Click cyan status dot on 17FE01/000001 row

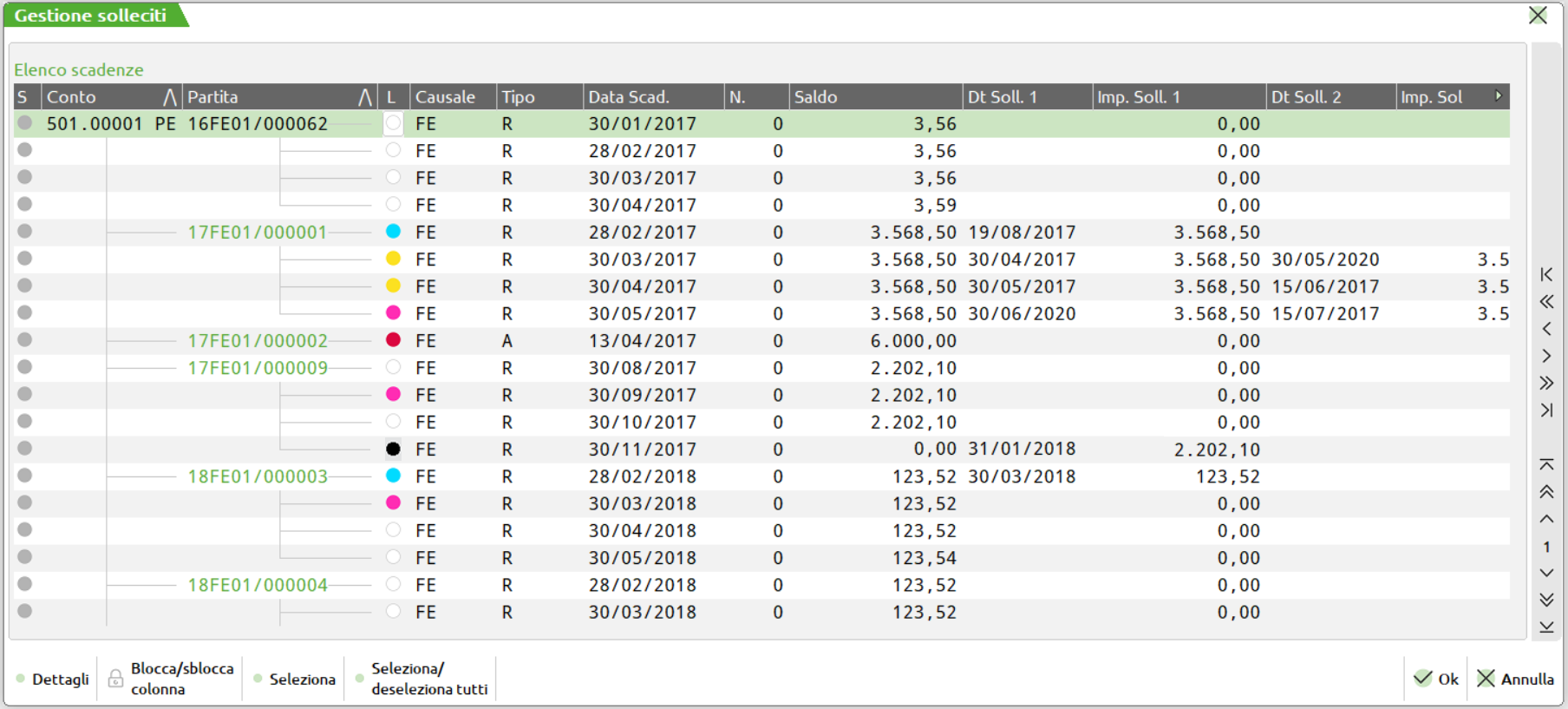point(393,232)
